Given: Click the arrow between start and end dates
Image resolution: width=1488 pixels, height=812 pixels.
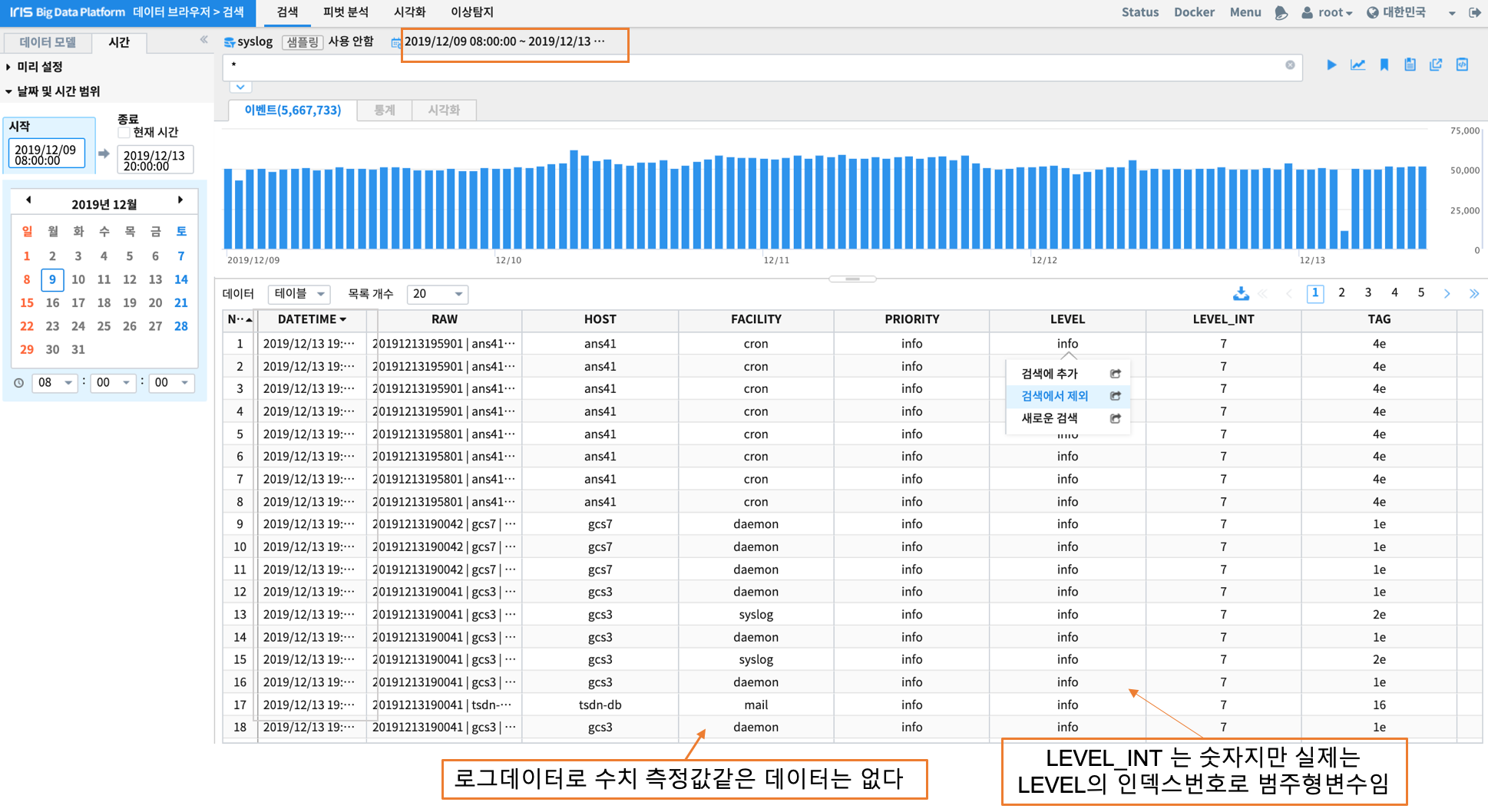Looking at the screenshot, I should (x=104, y=153).
